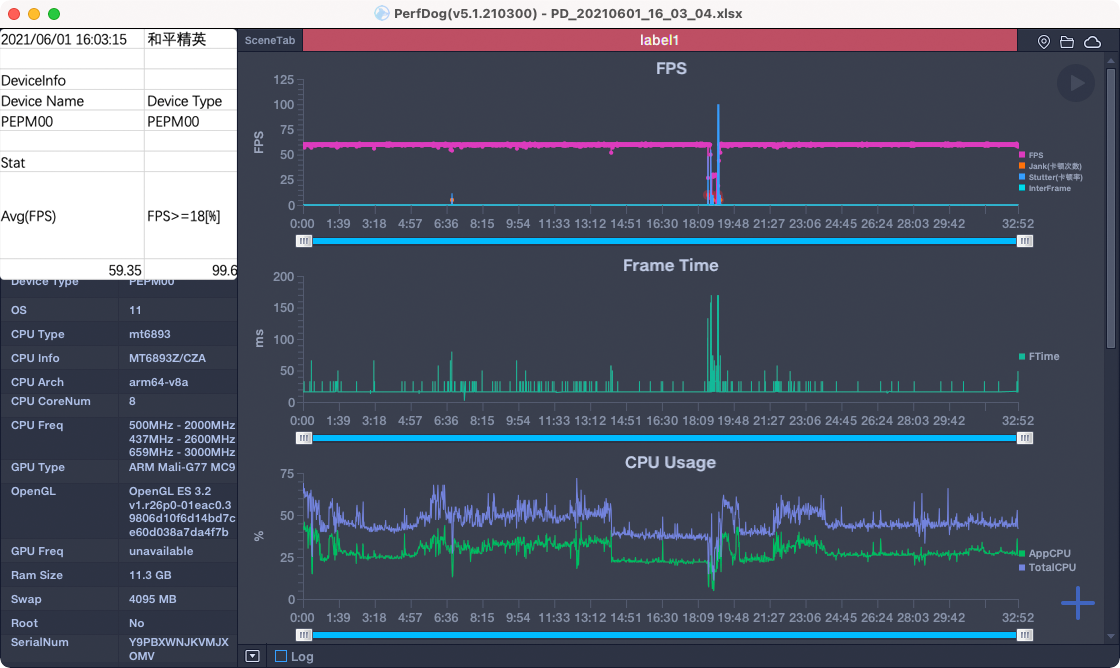Screen dimensions: 1120x668
Task: Toggle the Log checkbox
Action: 281,656
